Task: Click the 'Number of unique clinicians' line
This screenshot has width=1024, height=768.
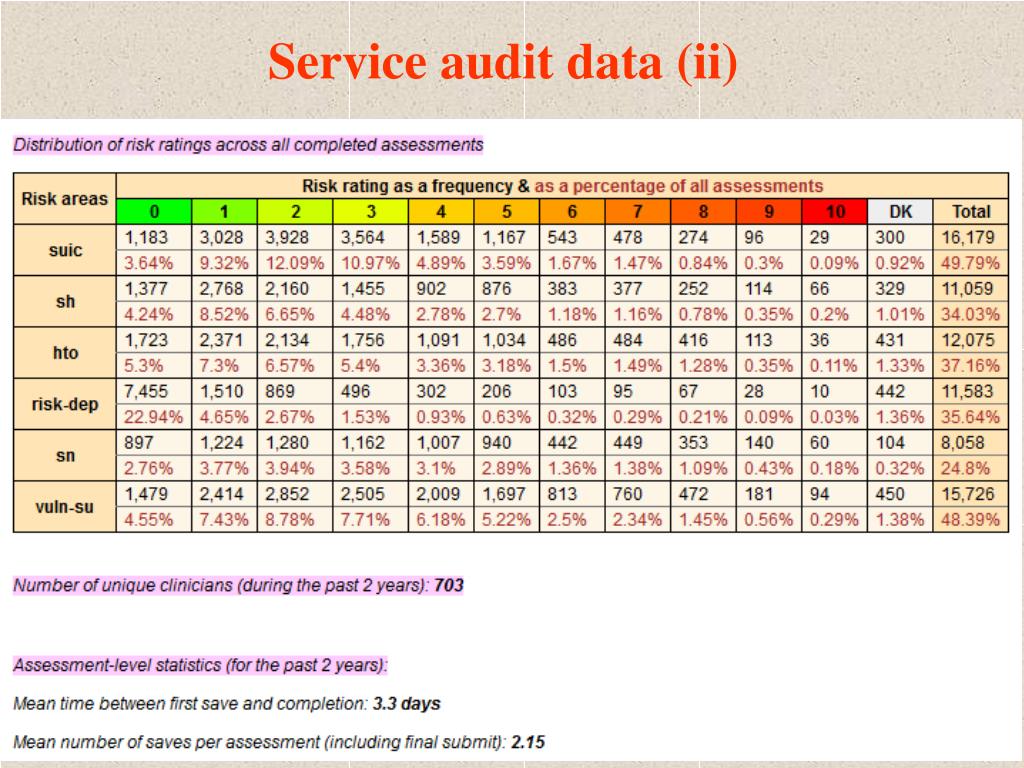Action: pos(238,585)
